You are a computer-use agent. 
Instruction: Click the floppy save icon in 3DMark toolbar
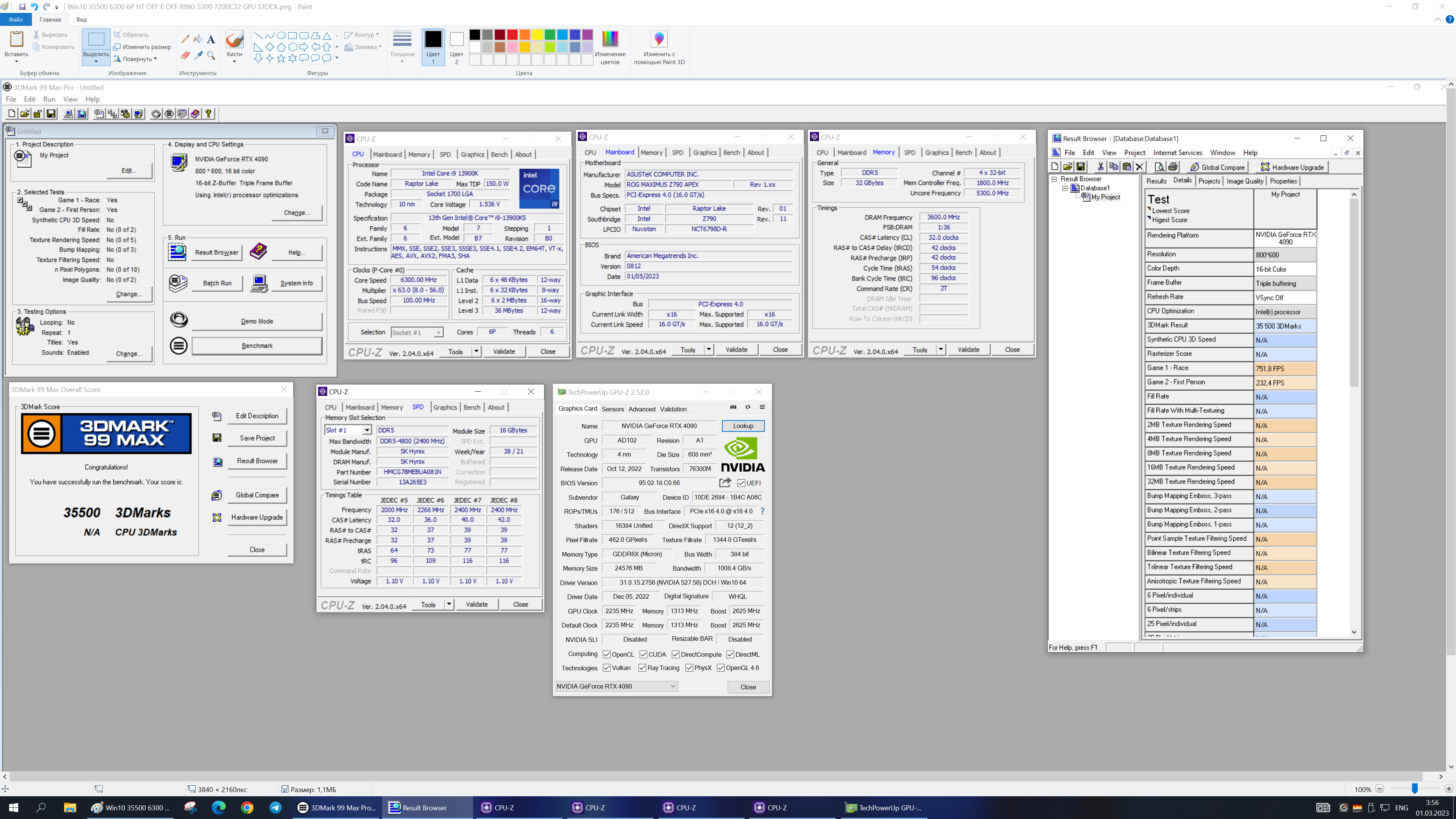(x=51, y=114)
